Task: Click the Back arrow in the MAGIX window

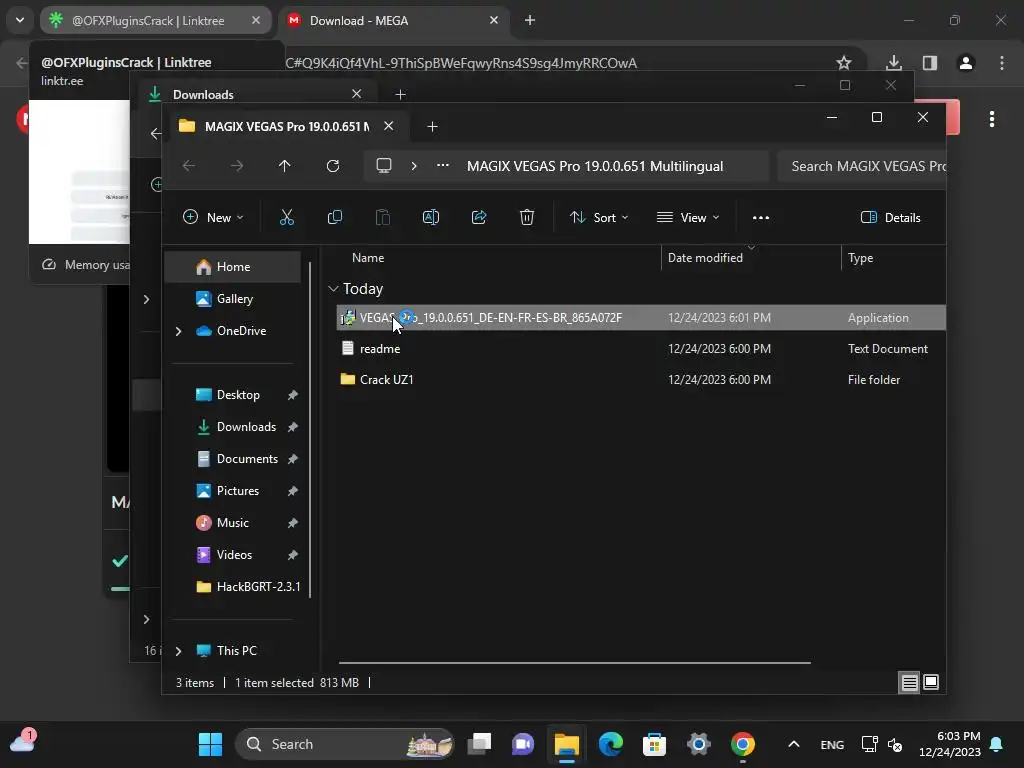Action: click(x=189, y=166)
